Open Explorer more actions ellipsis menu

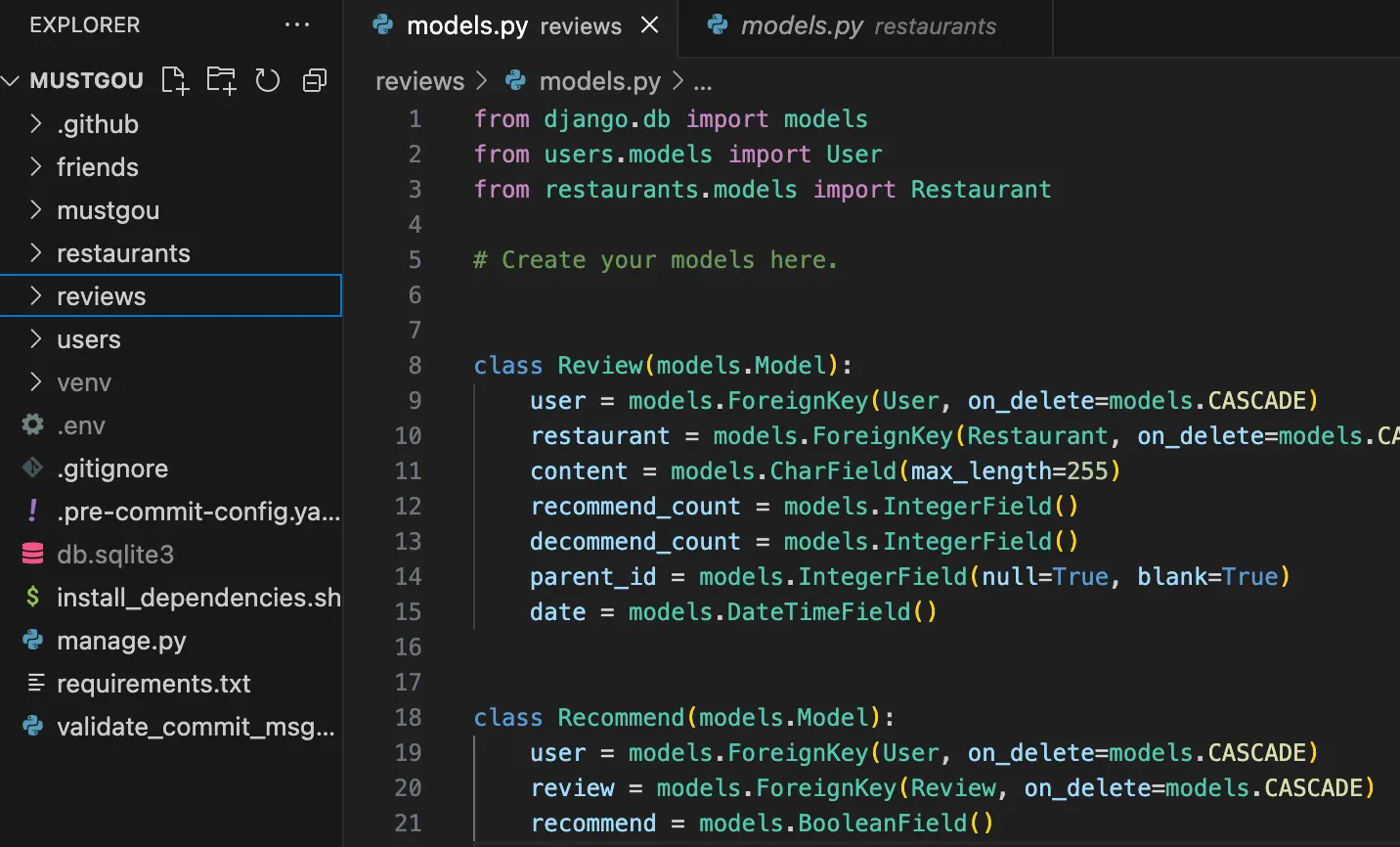297,25
